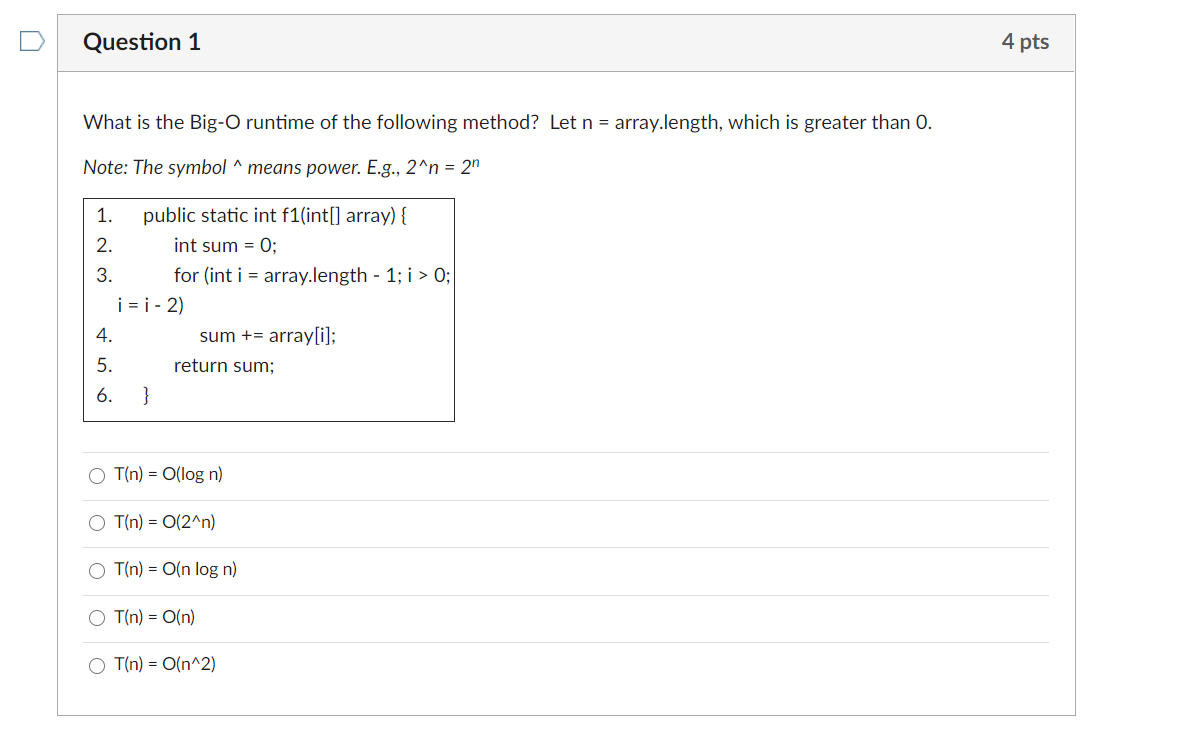Image resolution: width=1190 pixels, height=750 pixels.
Task: Choose T(n) = O(n^2) as your answer
Action: point(97,664)
